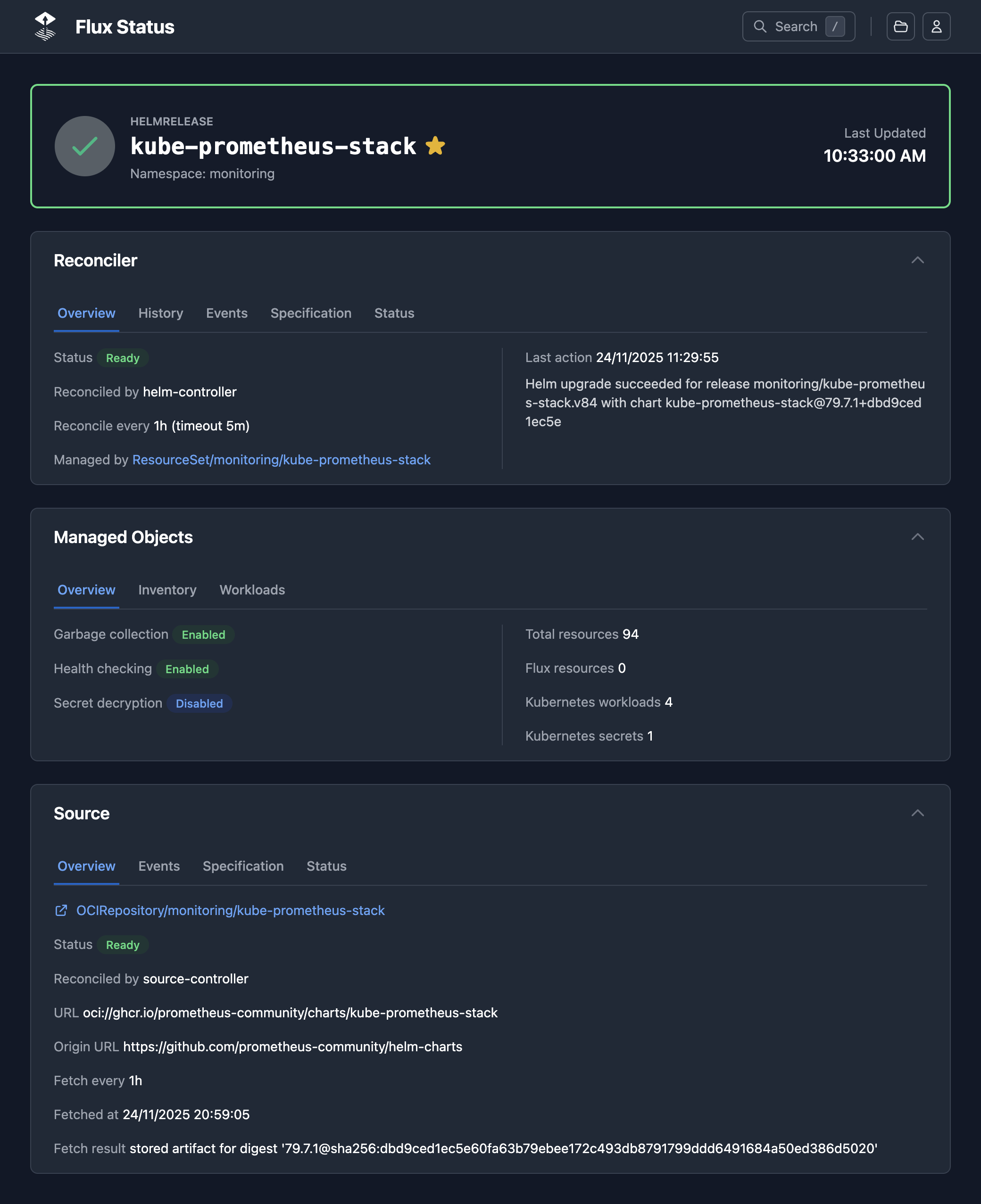Collapse the Managed Objects panel
The width and height of the screenshot is (981, 1204).
918,537
